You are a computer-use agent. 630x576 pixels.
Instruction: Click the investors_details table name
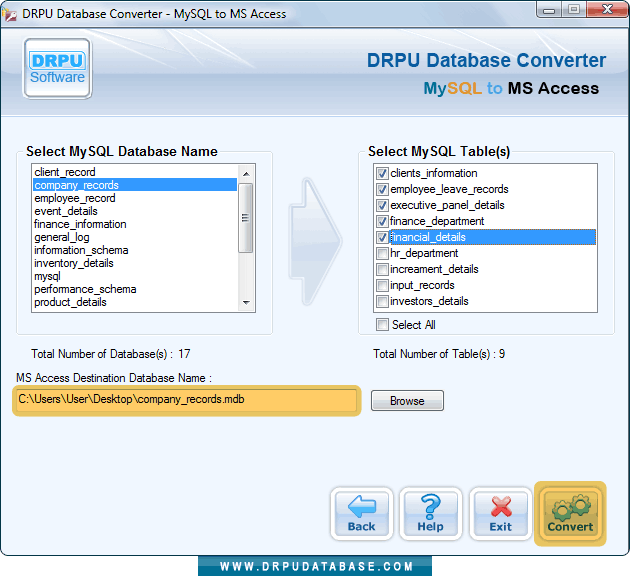click(429, 301)
